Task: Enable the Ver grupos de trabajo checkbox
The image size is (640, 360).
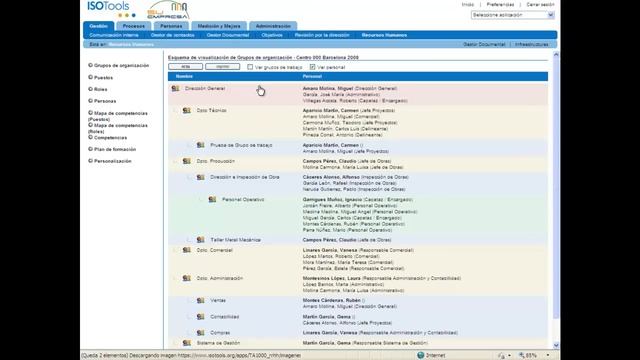Action: (250, 67)
